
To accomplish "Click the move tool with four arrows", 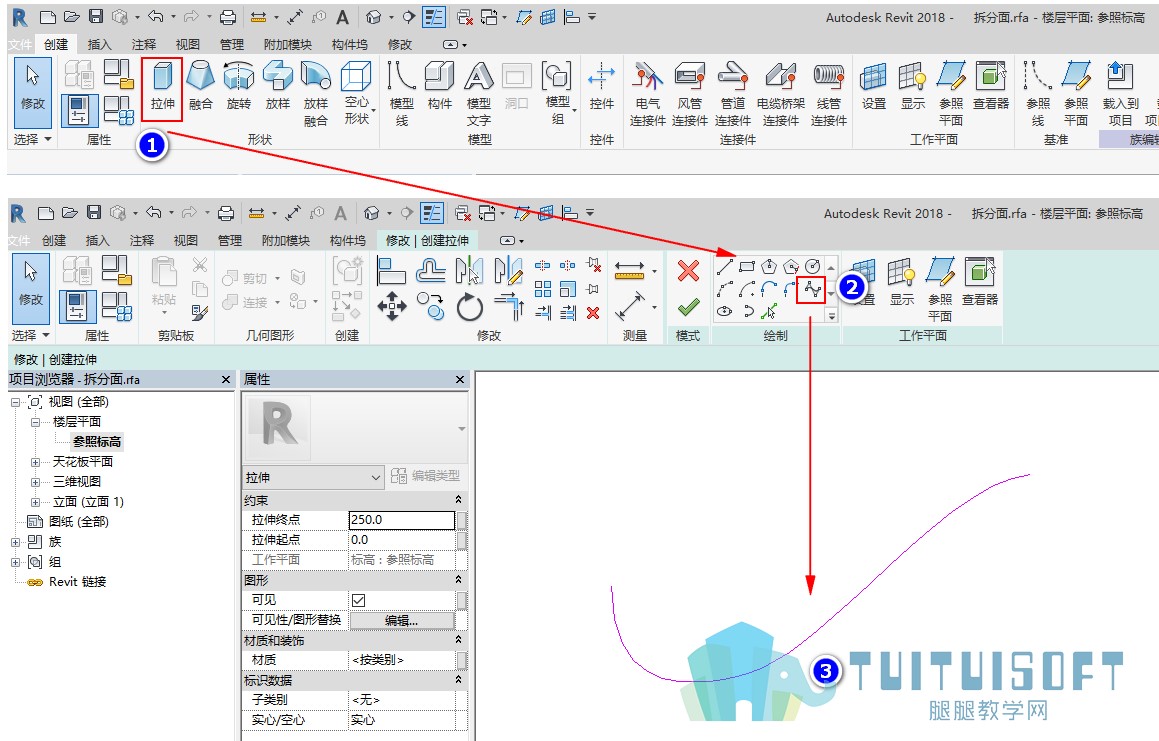I will pos(392,306).
